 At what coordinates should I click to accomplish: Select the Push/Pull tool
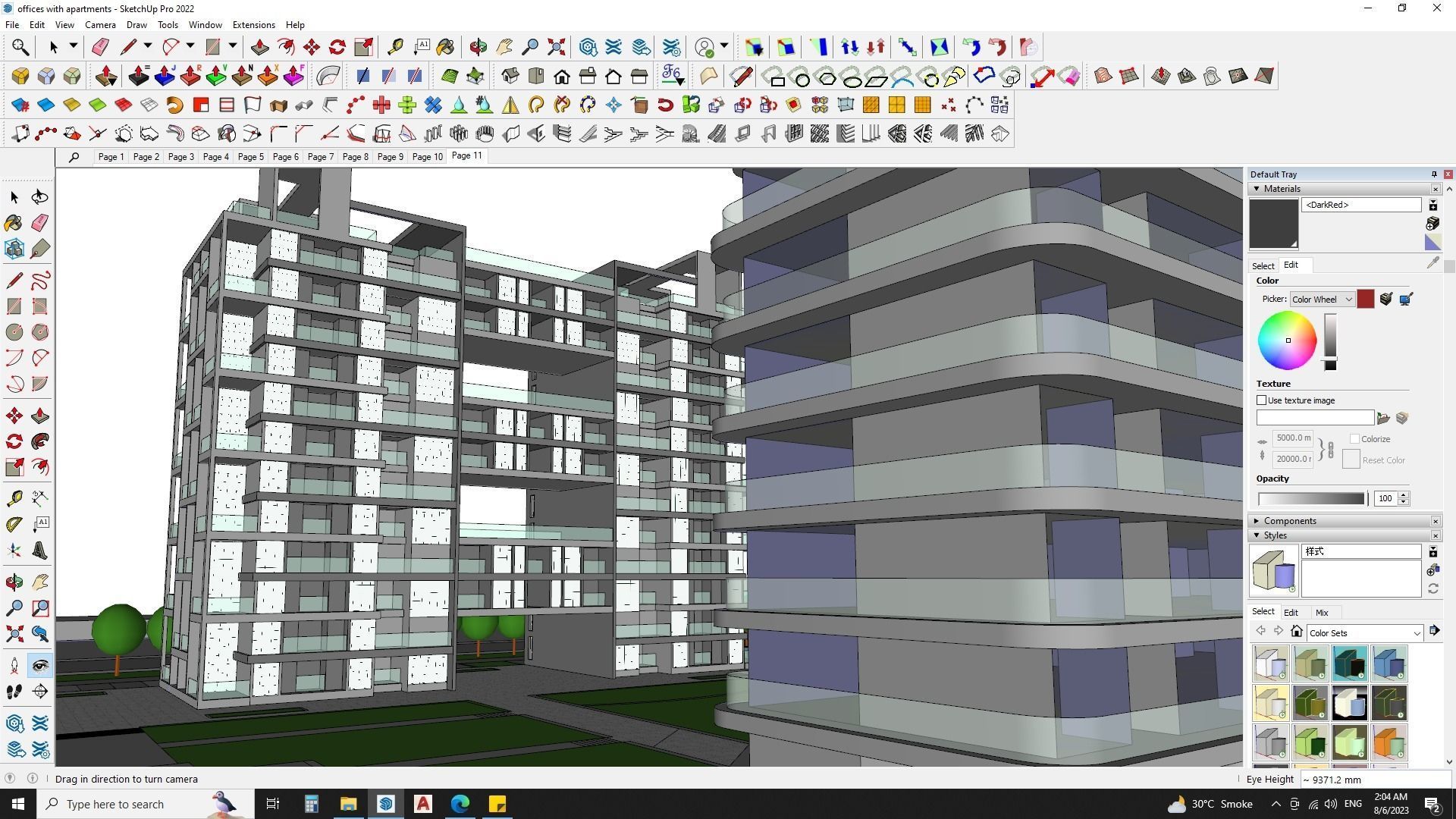[39, 416]
